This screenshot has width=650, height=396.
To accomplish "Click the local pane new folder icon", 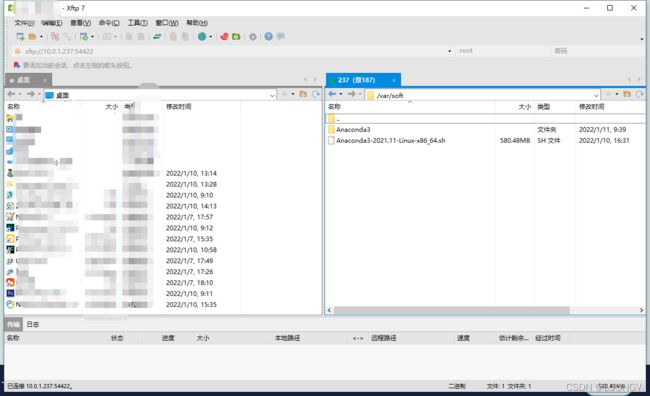I will coord(303,94).
